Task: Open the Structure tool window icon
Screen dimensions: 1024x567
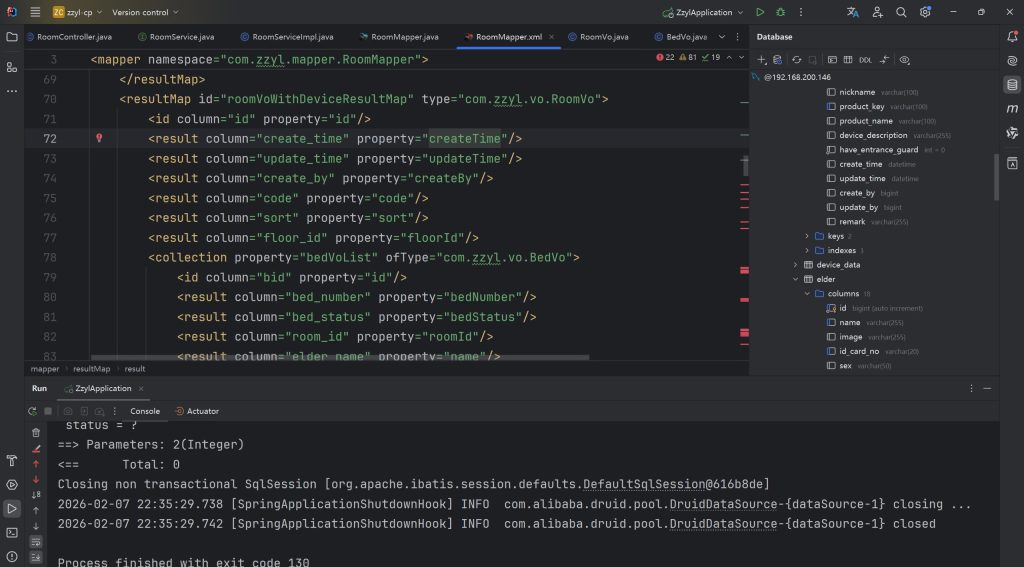Action: tap(12, 67)
